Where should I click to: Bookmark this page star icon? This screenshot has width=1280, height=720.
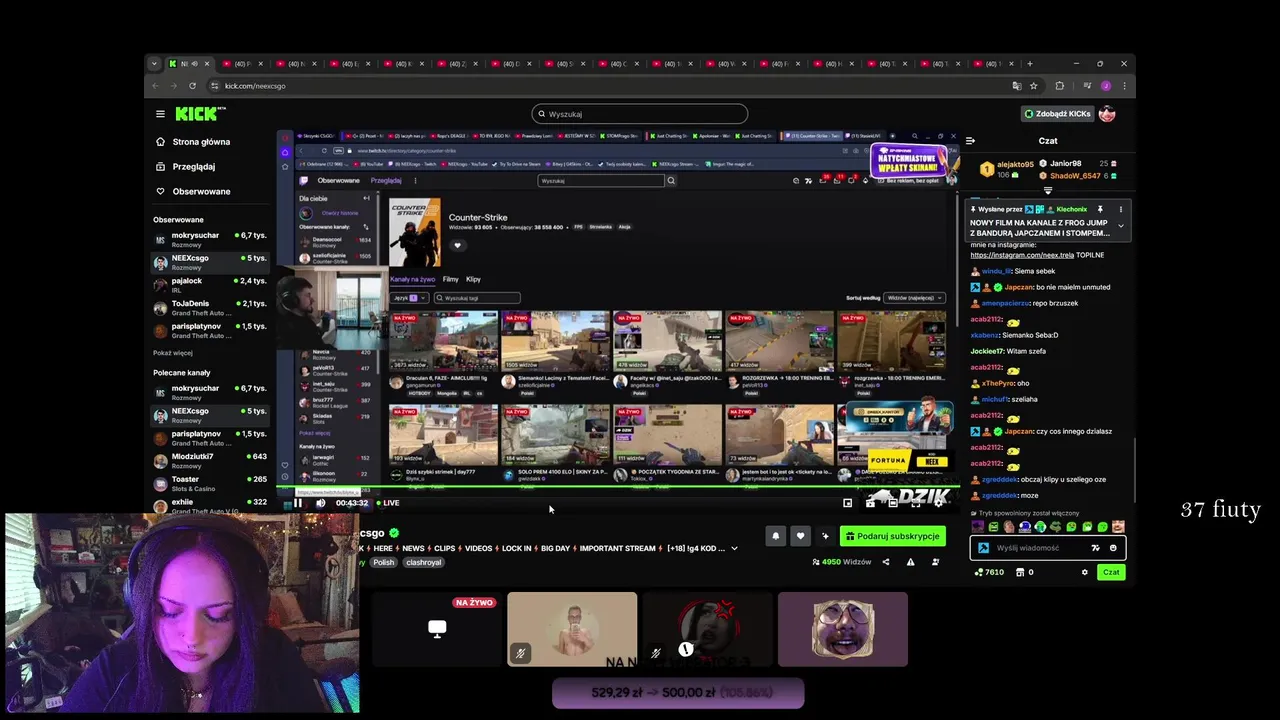1034,86
